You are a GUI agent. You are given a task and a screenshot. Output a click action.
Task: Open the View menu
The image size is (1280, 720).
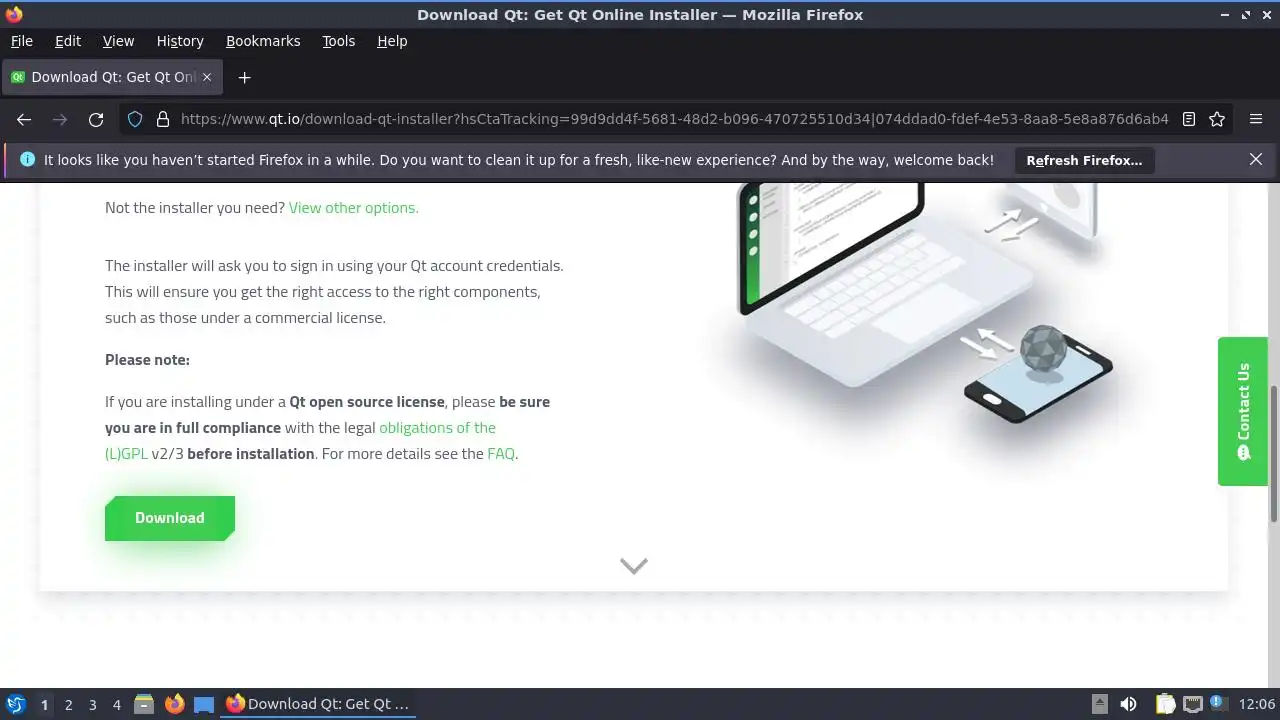click(x=118, y=41)
